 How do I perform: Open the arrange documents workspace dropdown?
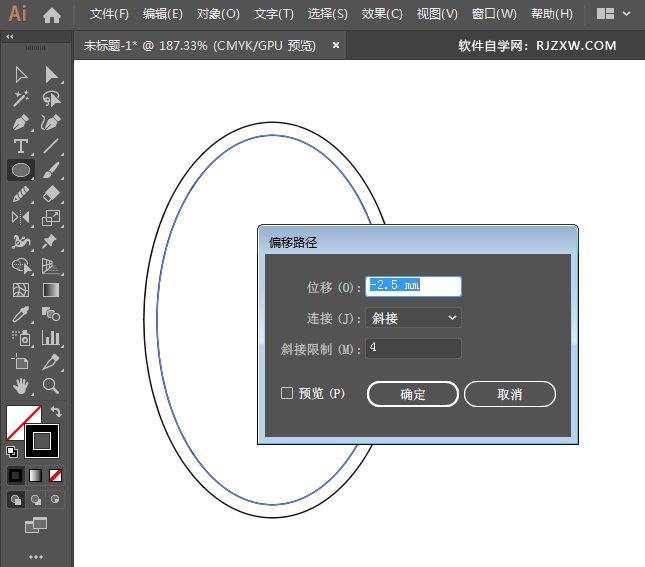click(x=613, y=14)
